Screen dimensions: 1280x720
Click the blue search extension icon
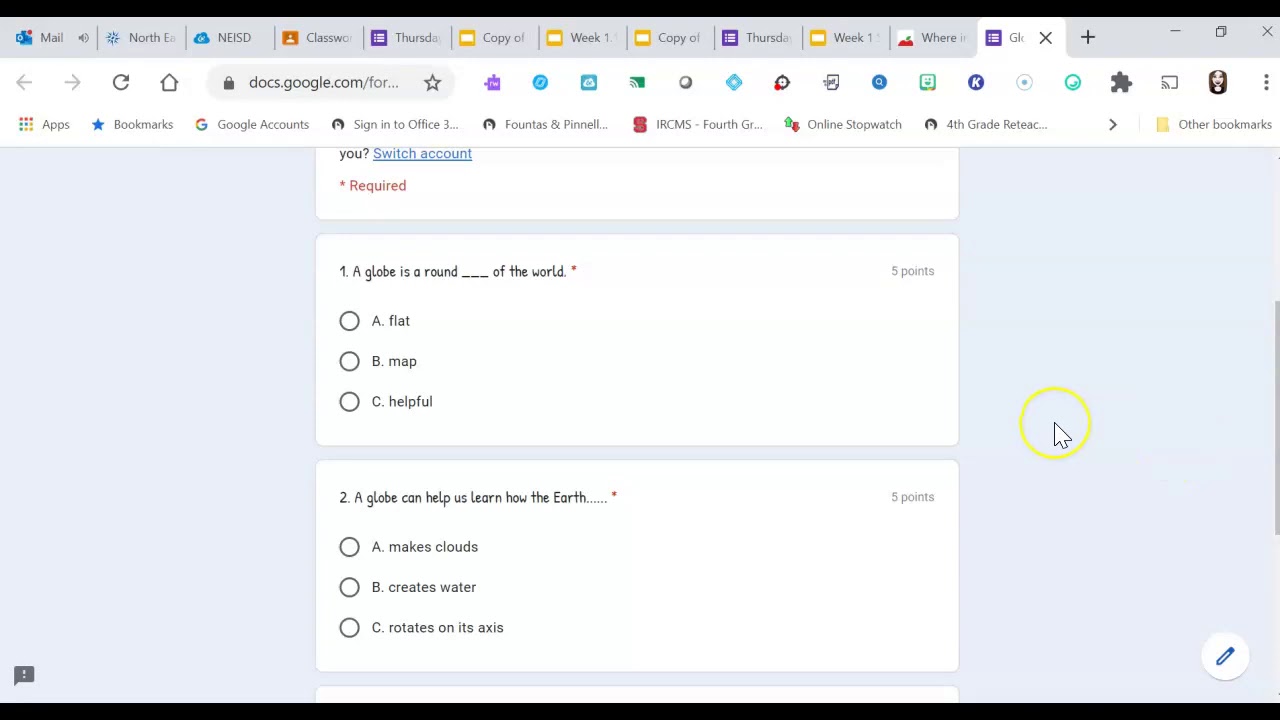pyautogui.click(x=879, y=83)
